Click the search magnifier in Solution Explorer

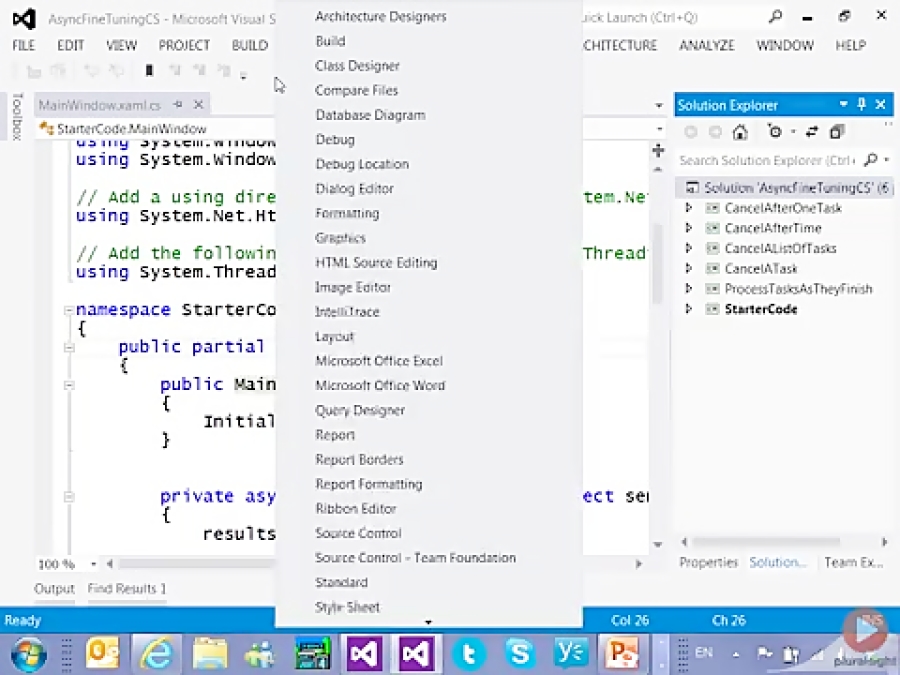click(x=870, y=160)
